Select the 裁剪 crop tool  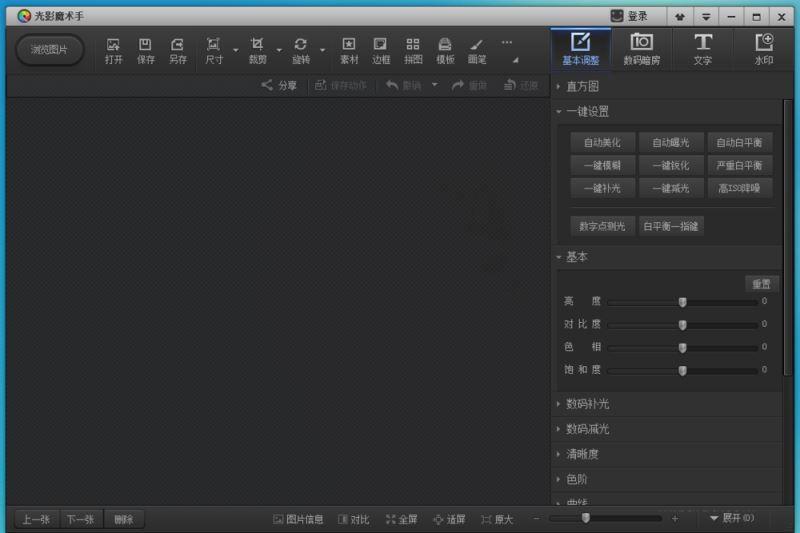click(x=257, y=50)
